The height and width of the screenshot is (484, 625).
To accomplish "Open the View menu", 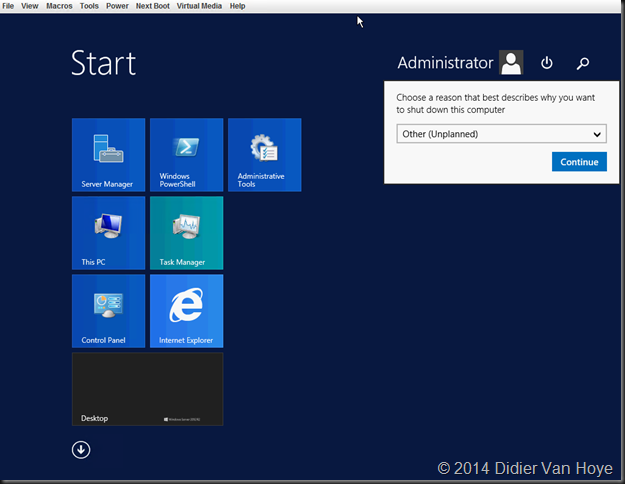I will click(x=29, y=6).
